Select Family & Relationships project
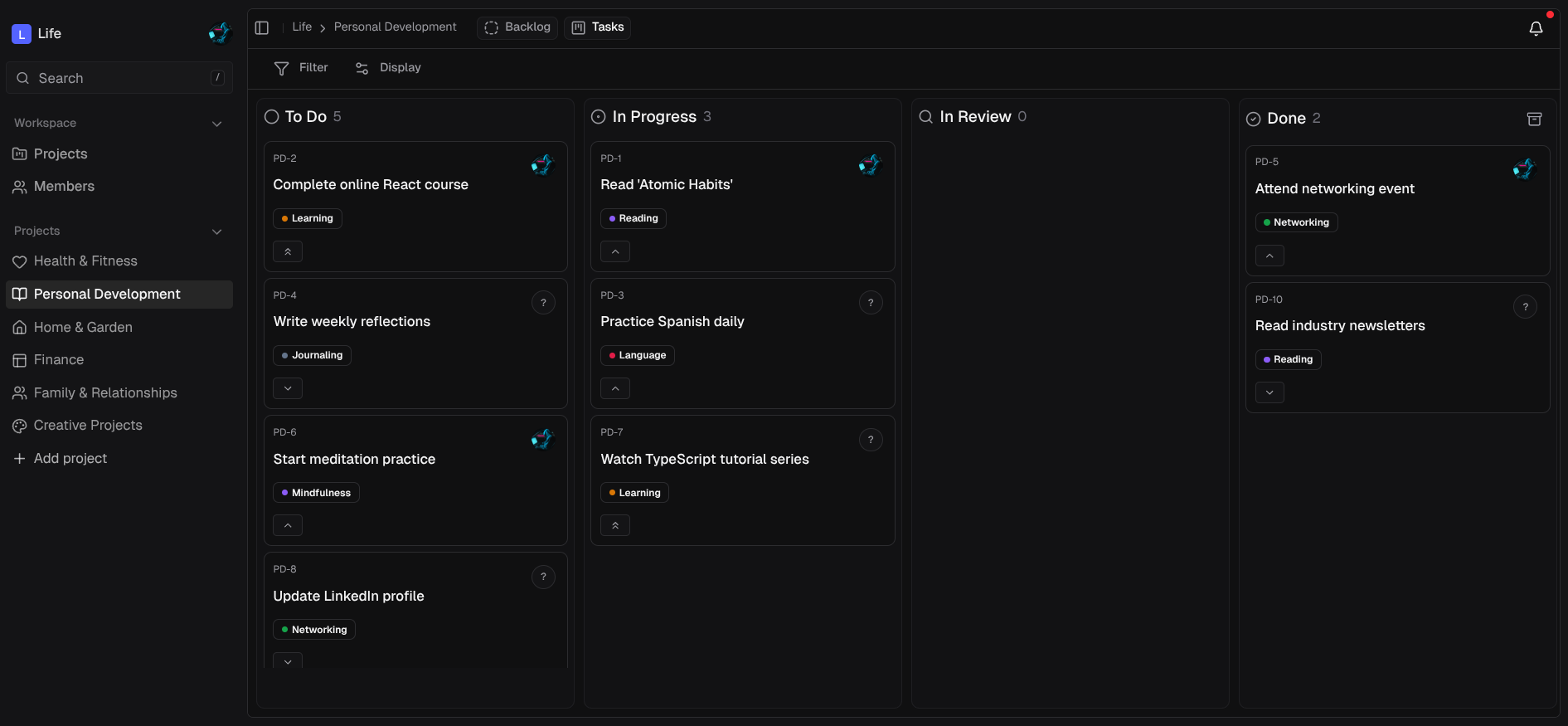1568x726 pixels. (119, 393)
